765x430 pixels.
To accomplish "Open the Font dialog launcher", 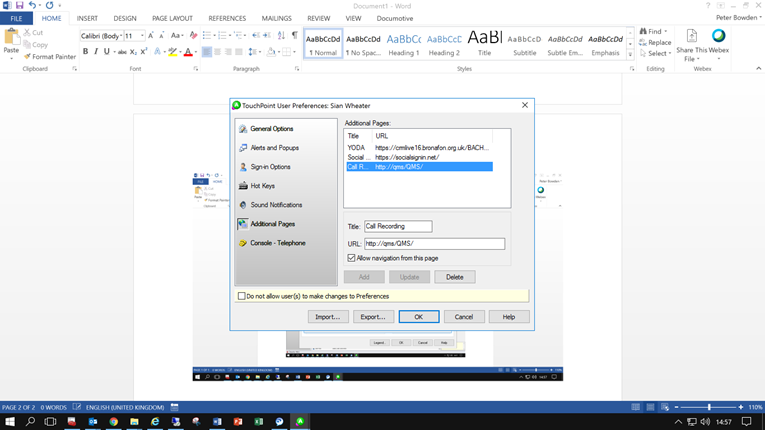I will (x=196, y=69).
